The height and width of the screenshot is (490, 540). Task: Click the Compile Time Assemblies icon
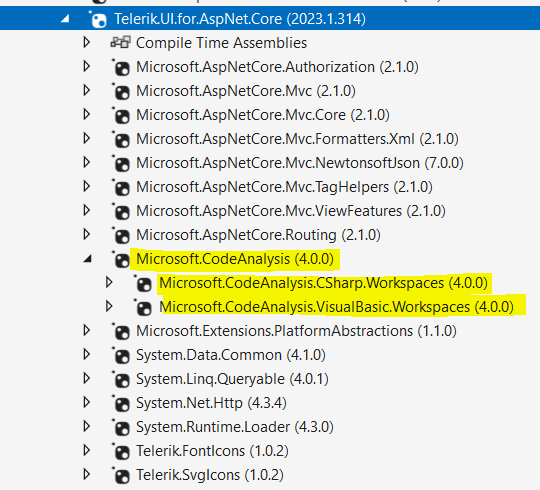(x=121, y=43)
